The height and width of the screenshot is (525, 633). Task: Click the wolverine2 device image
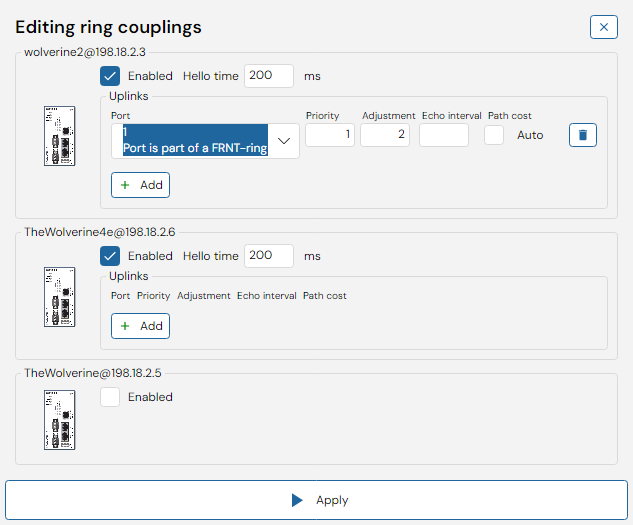(59, 136)
